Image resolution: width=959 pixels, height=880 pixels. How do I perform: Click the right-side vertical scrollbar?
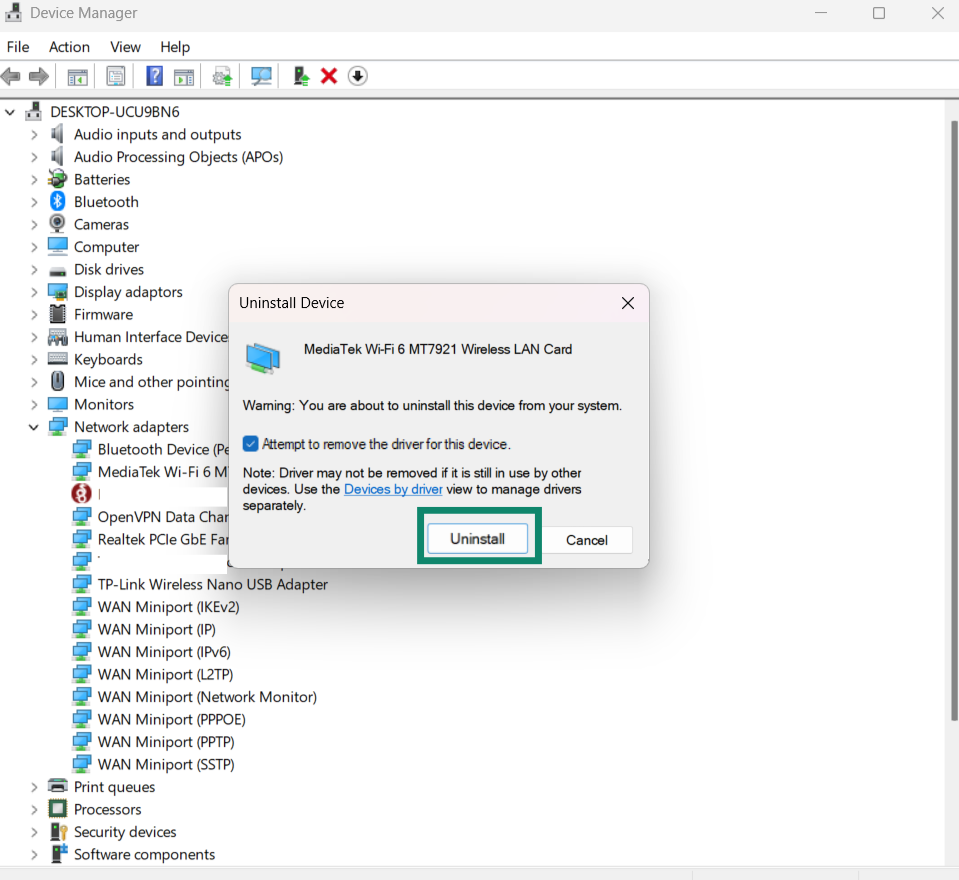951,400
